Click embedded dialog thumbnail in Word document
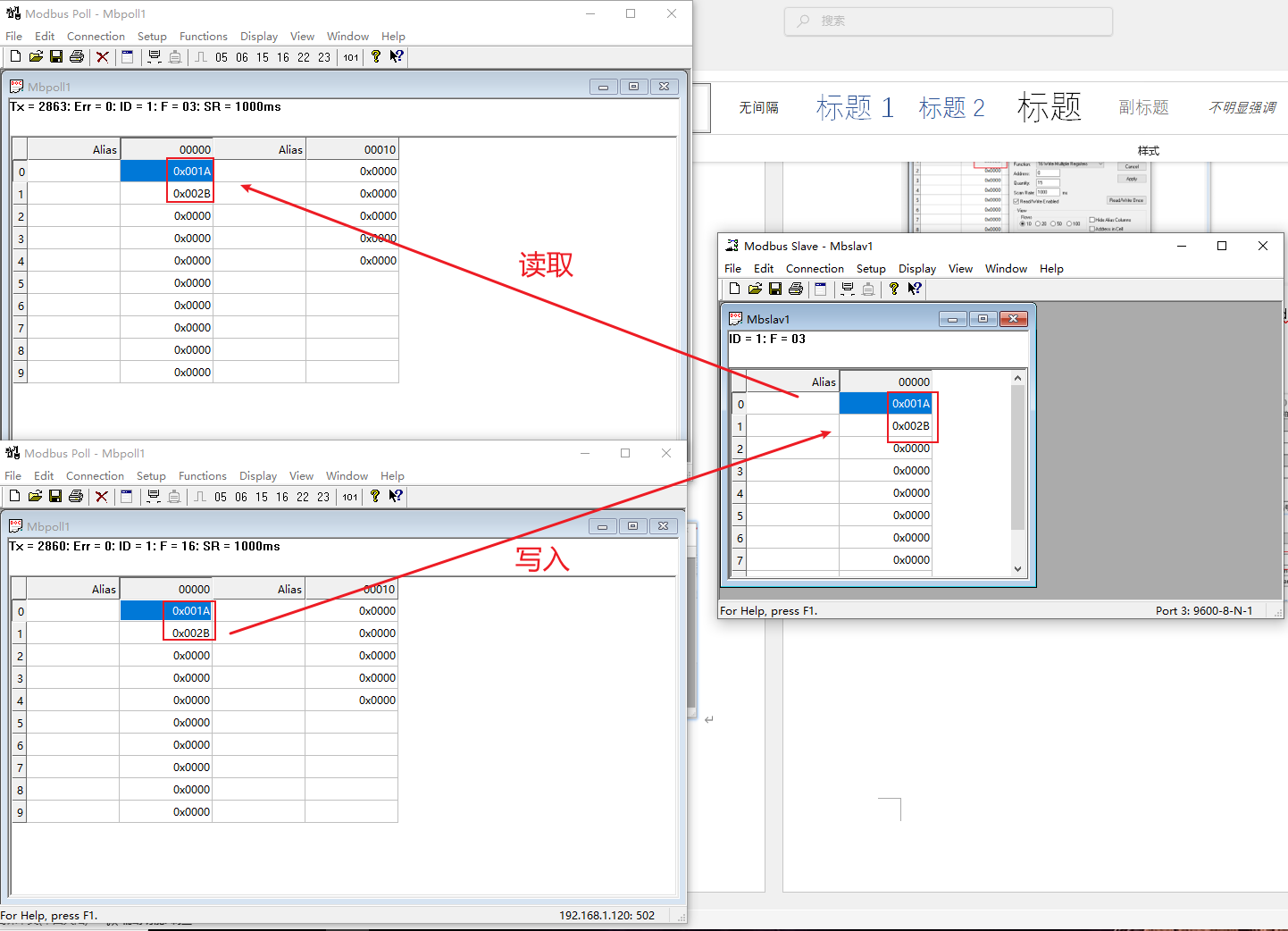Screen dimensions: 1288x931 click(x=1032, y=197)
